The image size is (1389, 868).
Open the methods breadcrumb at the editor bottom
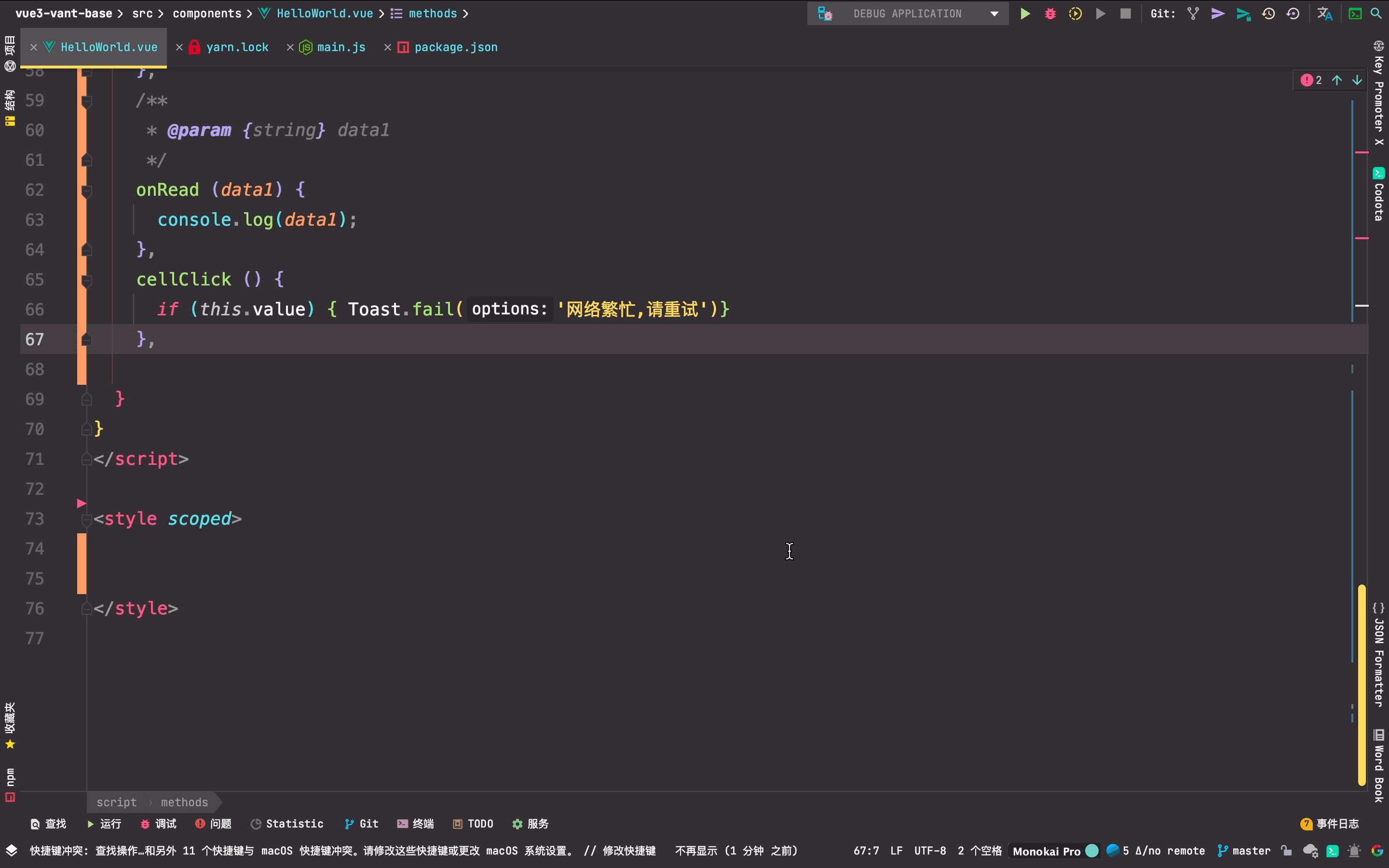184,802
